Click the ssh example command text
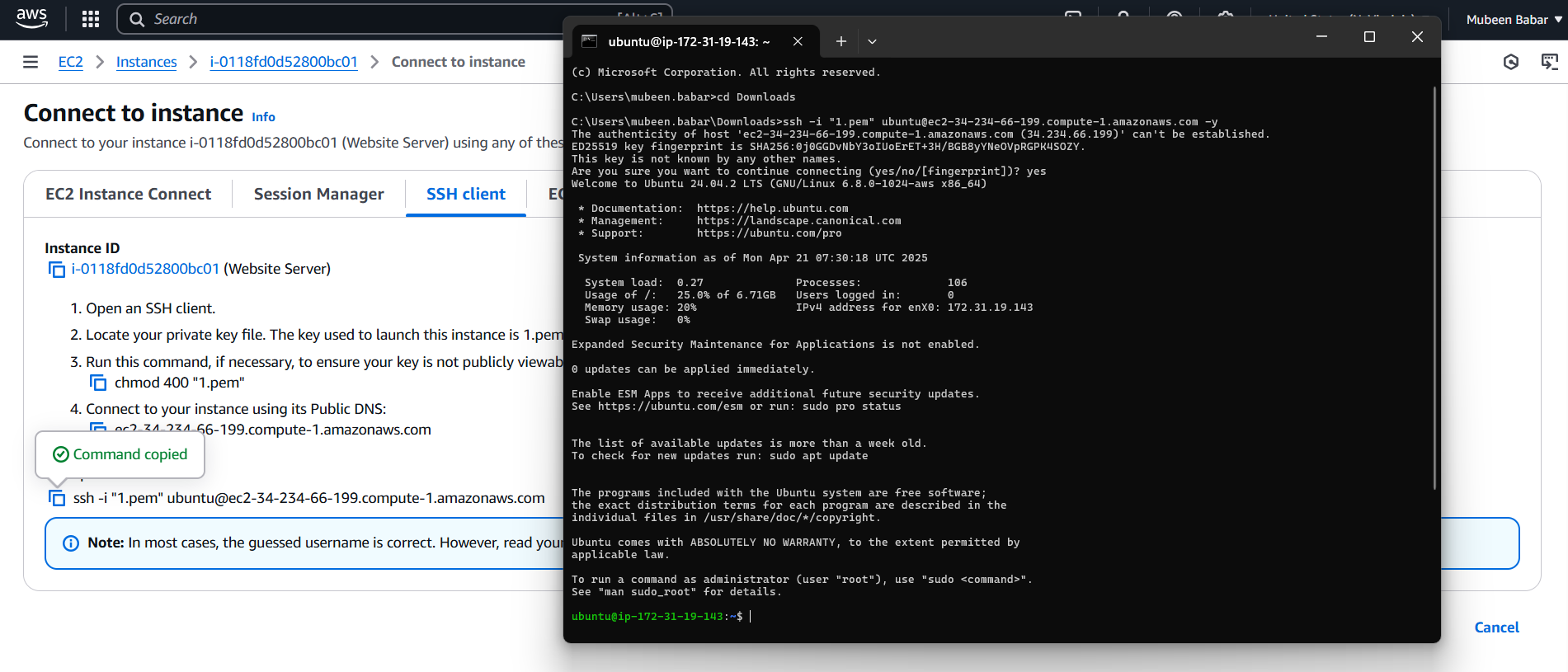Screen dimensions: 1568x672 pos(309,498)
